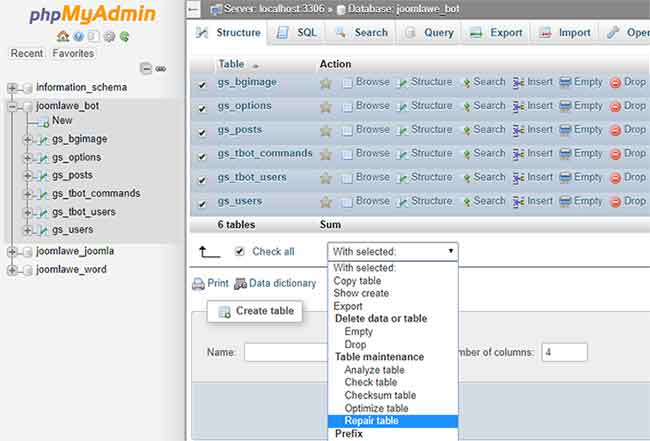Click the gs_options table icon in sidebar tree
Image resolution: width=650 pixels, height=441 pixels.
[43, 158]
